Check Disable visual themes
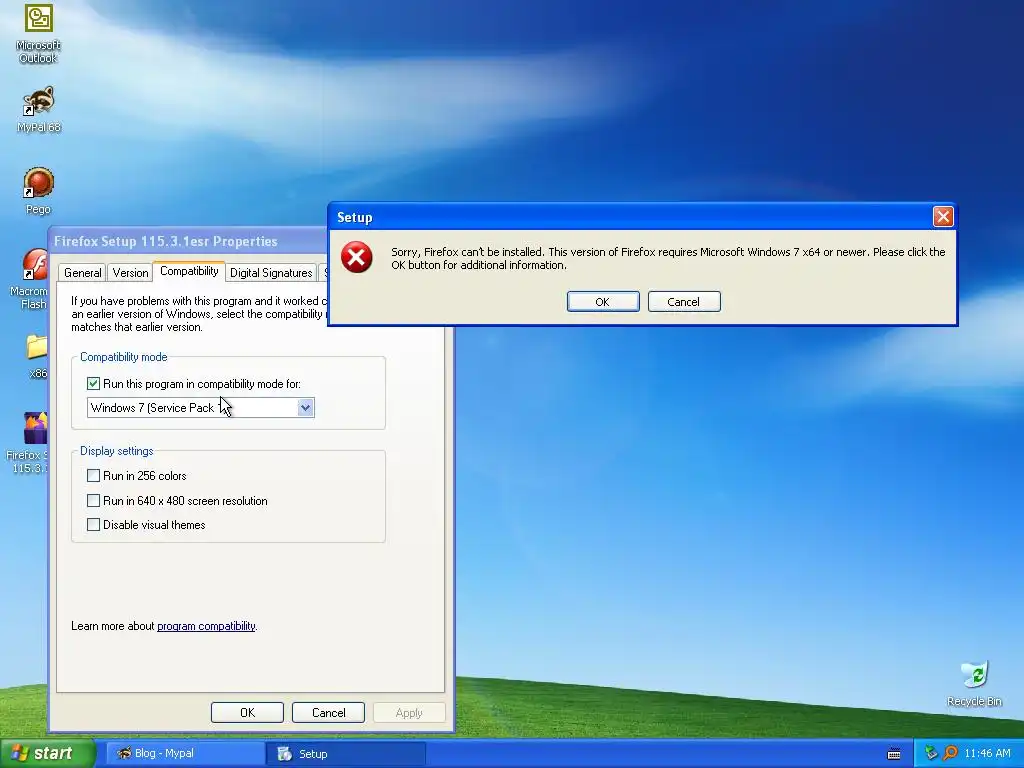Screen dimensions: 1024x768 (93, 524)
